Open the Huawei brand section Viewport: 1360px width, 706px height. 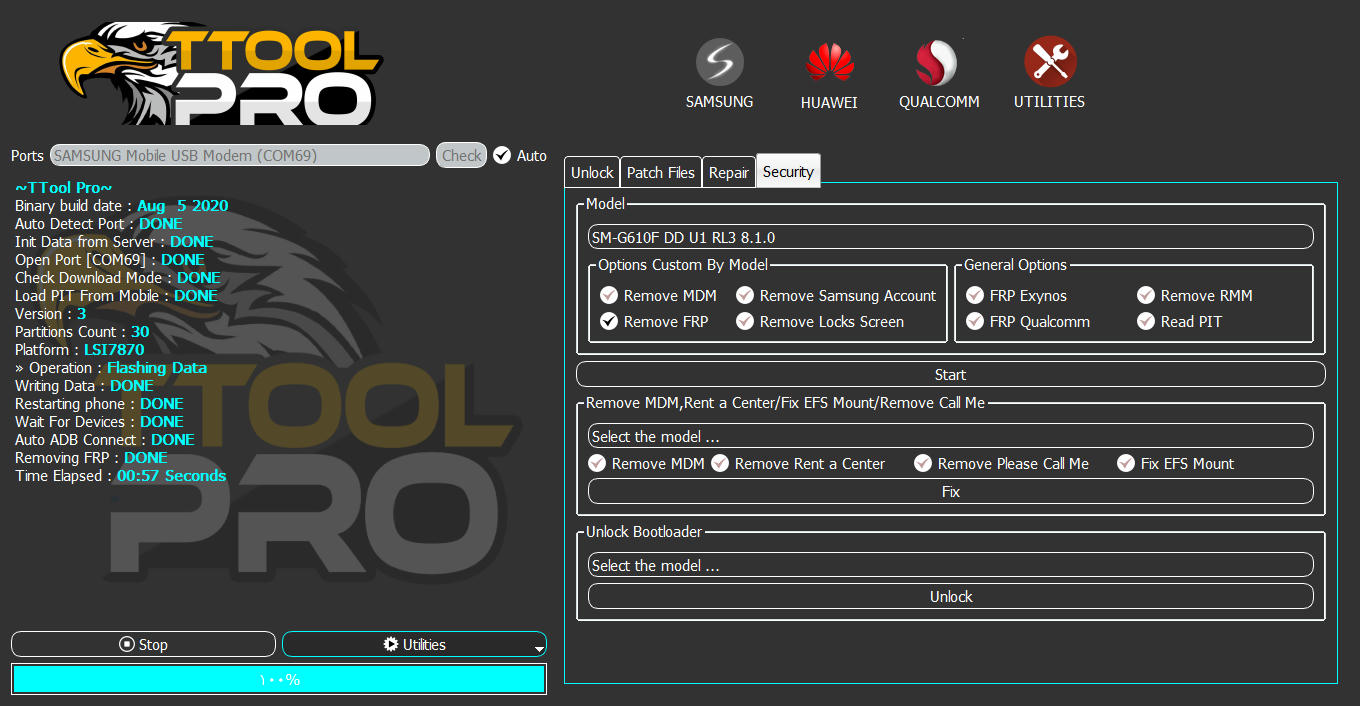tap(829, 75)
